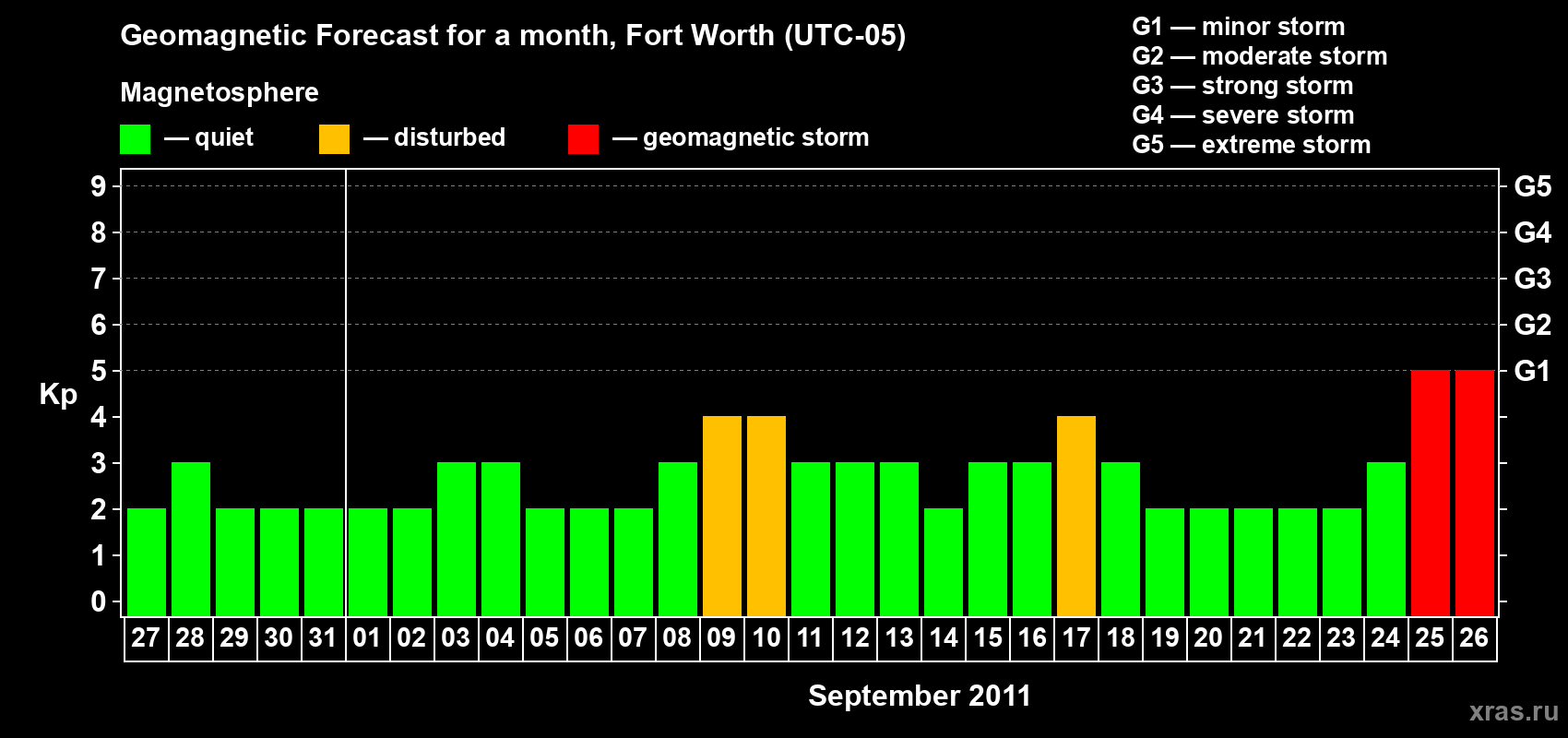Click the '— disturbed' legend text
Screen dimensions: 1568x738
coord(434,138)
